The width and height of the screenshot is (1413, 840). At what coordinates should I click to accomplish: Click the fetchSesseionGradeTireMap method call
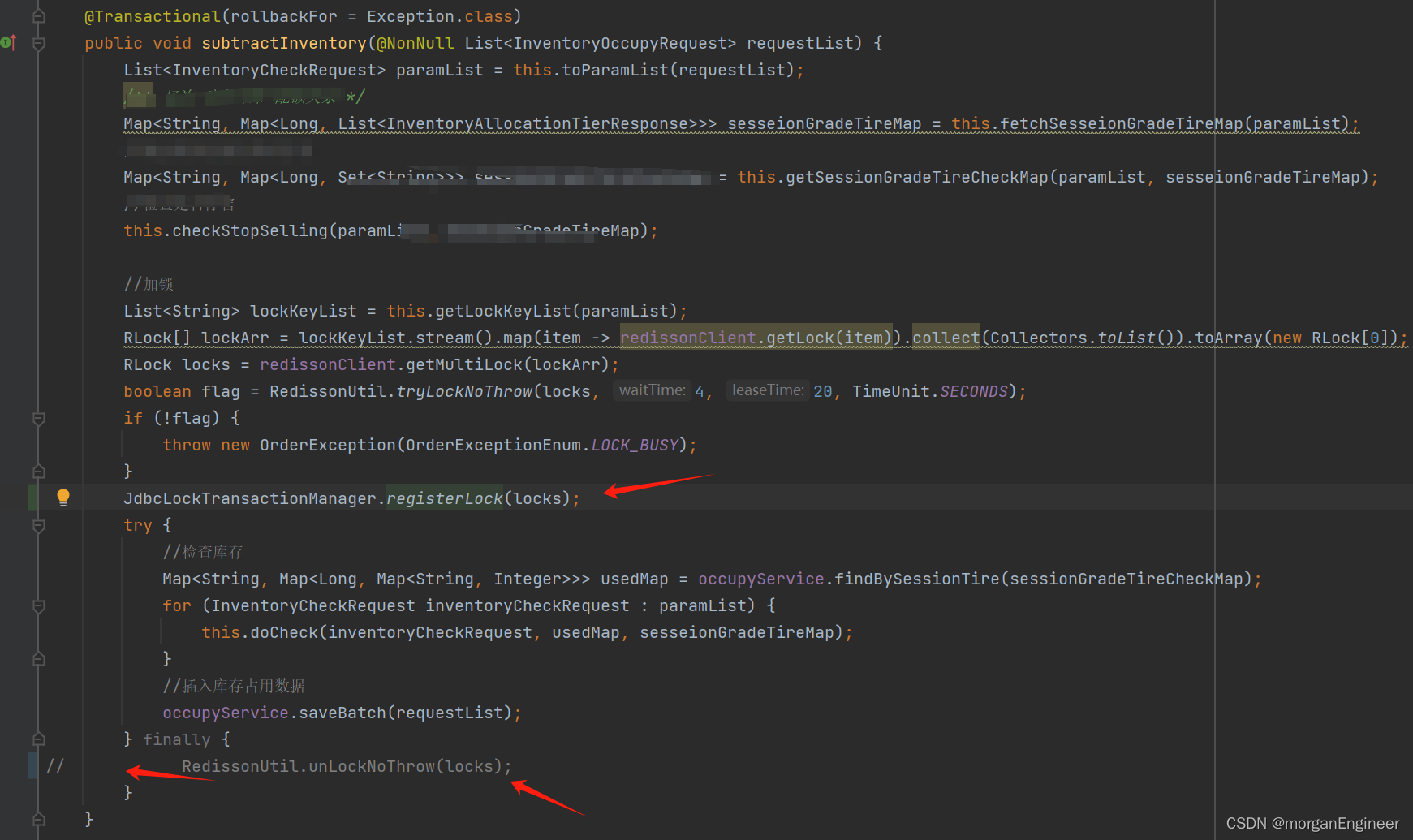coord(1121,123)
